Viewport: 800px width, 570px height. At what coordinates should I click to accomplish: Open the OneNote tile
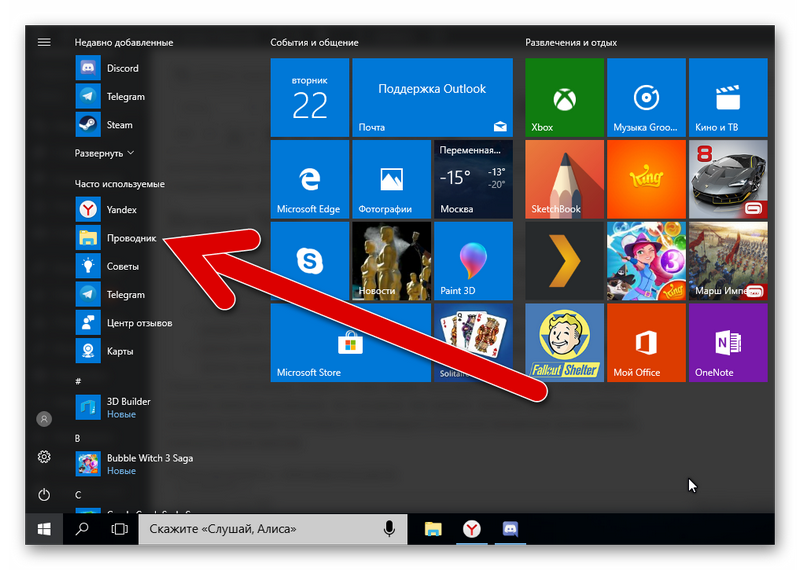[x=728, y=342]
